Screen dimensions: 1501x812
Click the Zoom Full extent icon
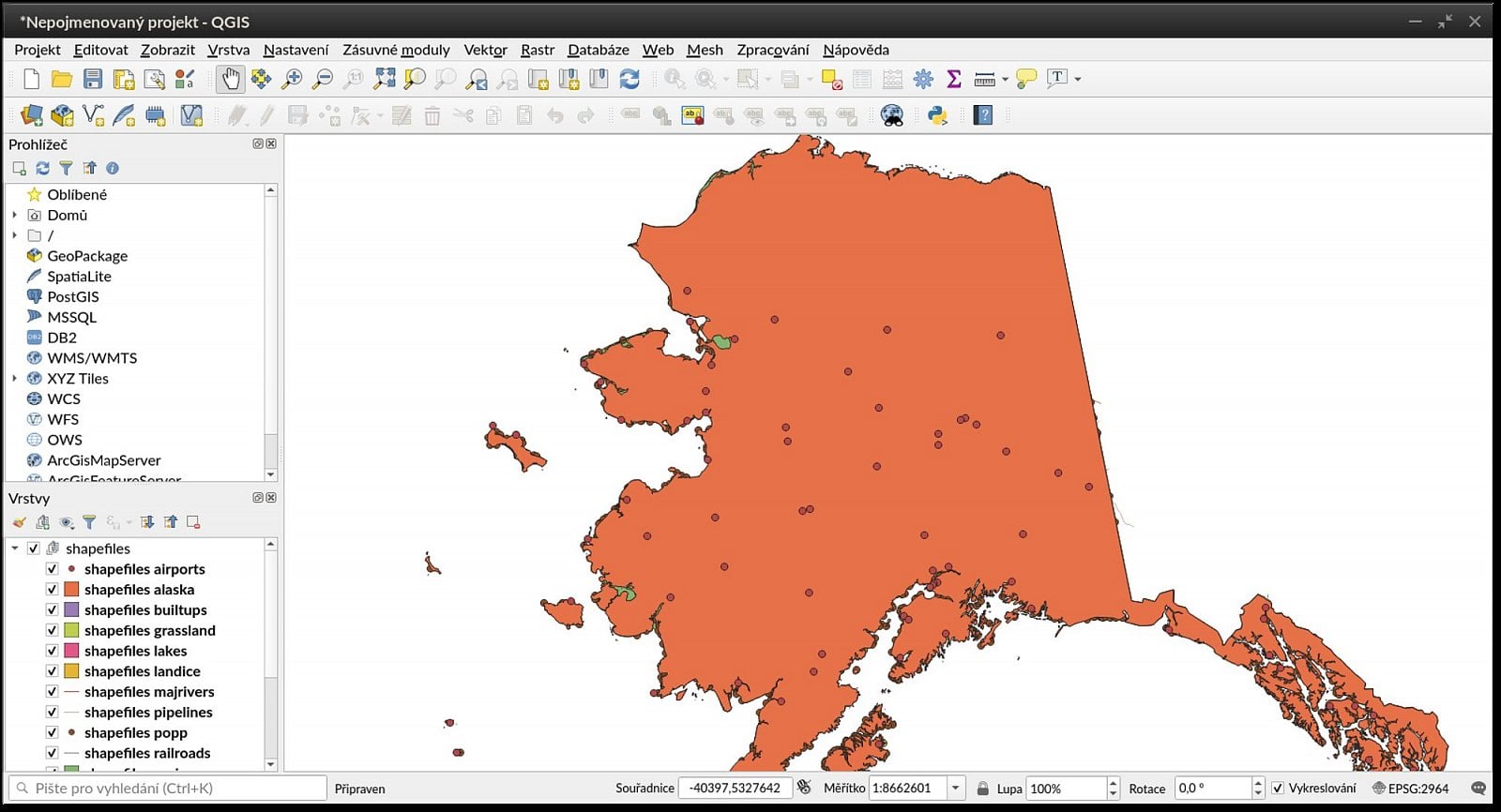coord(384,80)
